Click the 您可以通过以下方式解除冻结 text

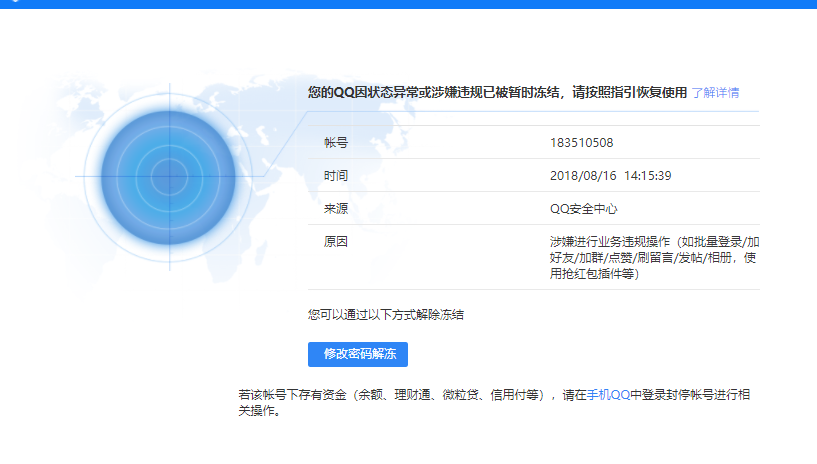(386, 315)
